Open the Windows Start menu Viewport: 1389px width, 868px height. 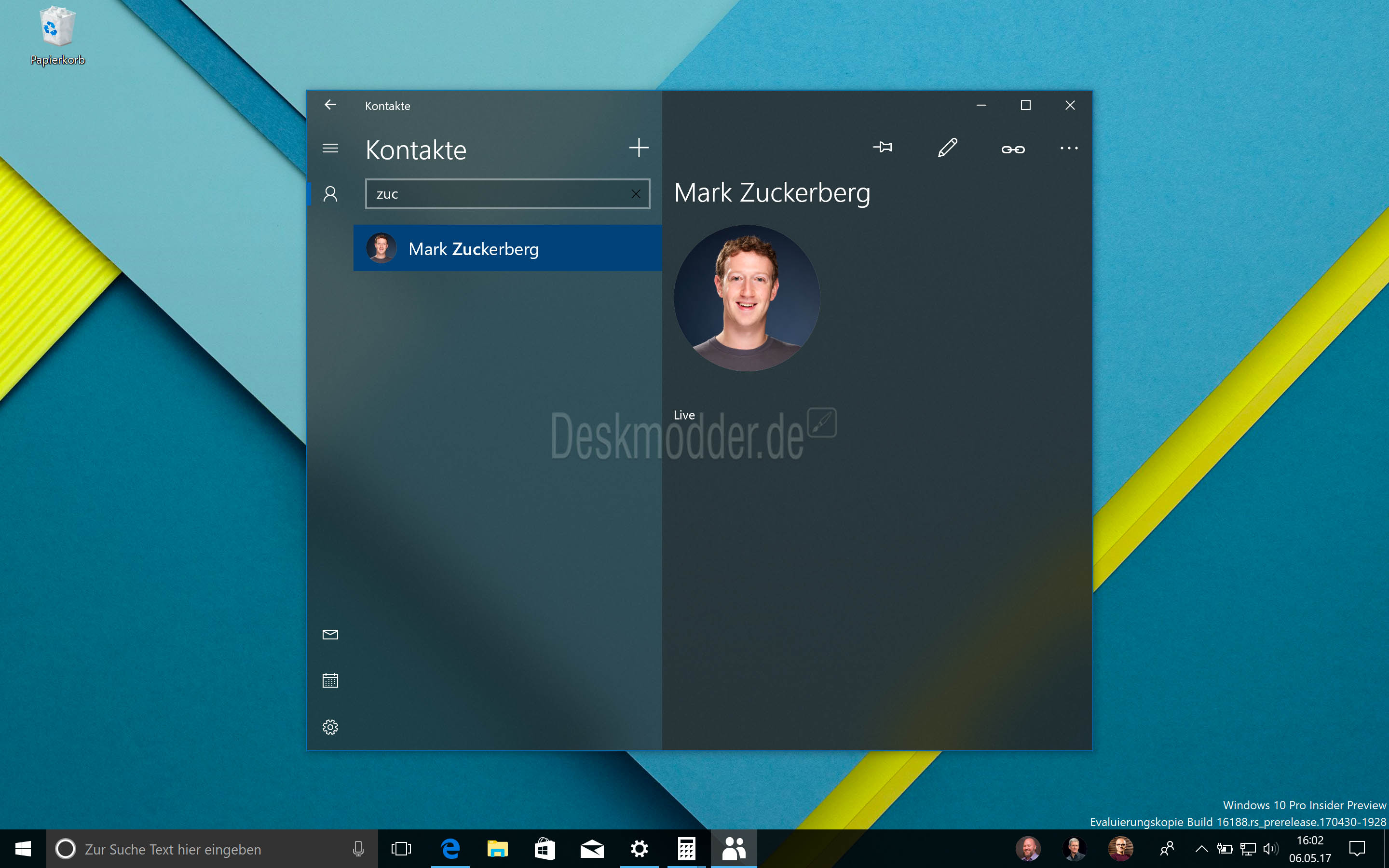(23, 849)
